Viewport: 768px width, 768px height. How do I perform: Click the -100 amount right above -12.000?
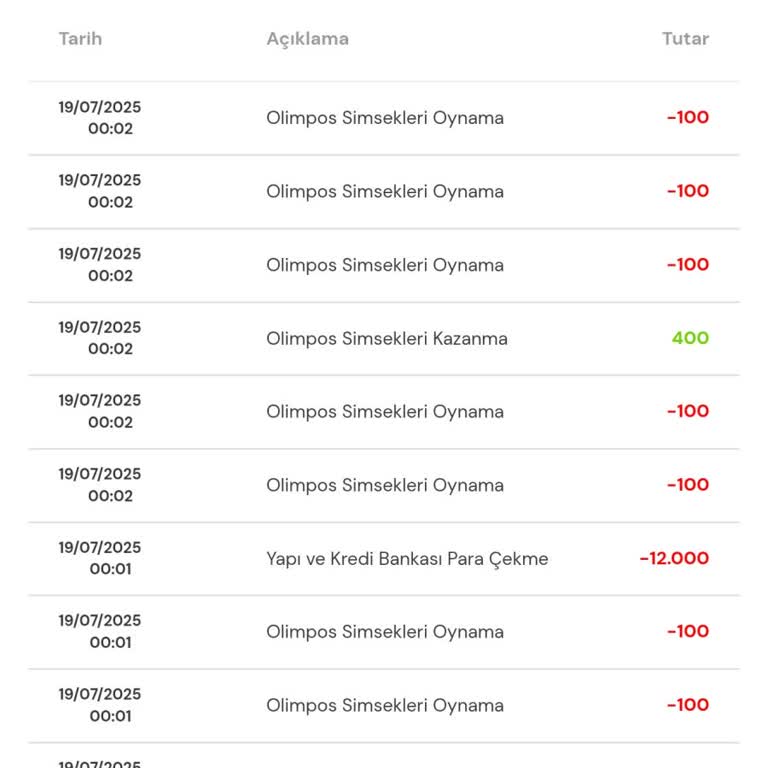[688, 485]
